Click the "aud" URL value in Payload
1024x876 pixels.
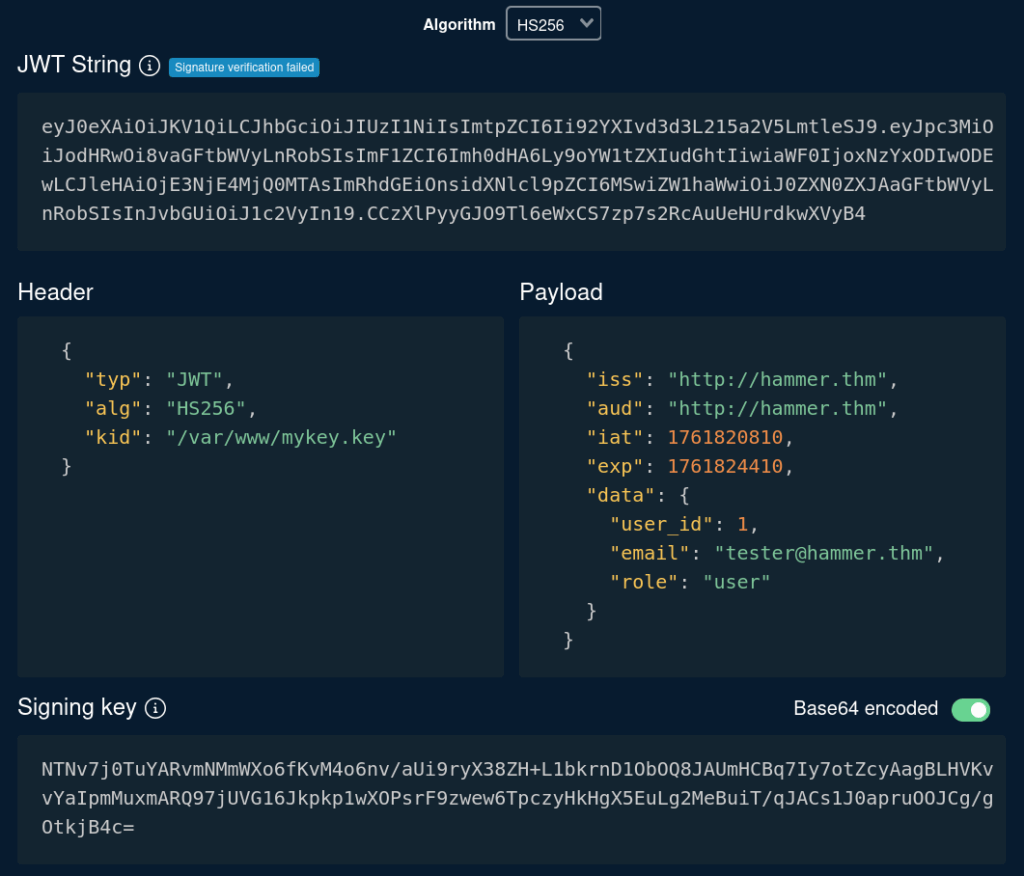click(x=777, y=408)
